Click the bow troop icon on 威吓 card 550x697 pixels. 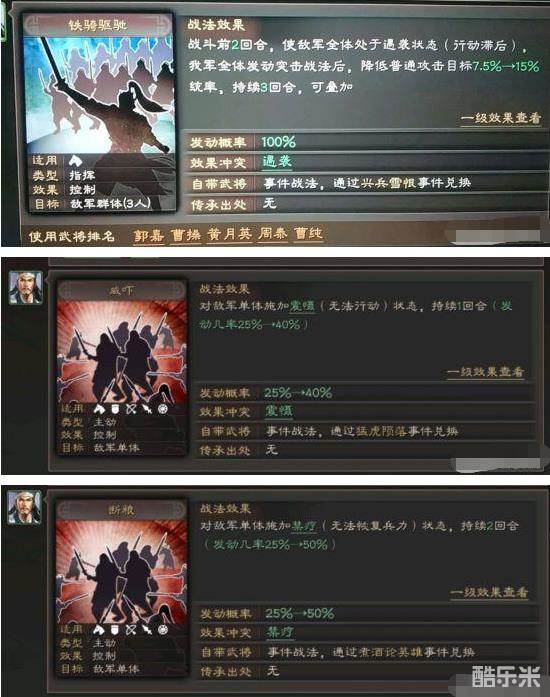coord(131,409)
